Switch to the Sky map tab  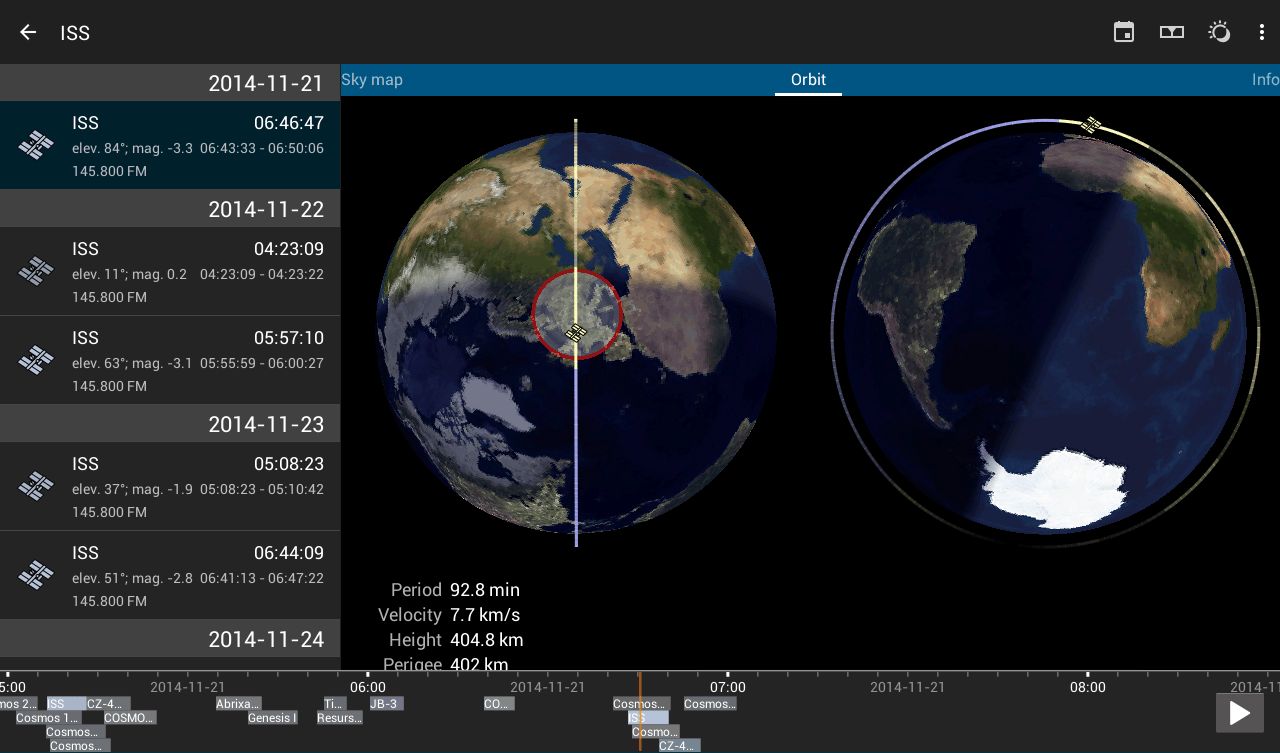372,80
